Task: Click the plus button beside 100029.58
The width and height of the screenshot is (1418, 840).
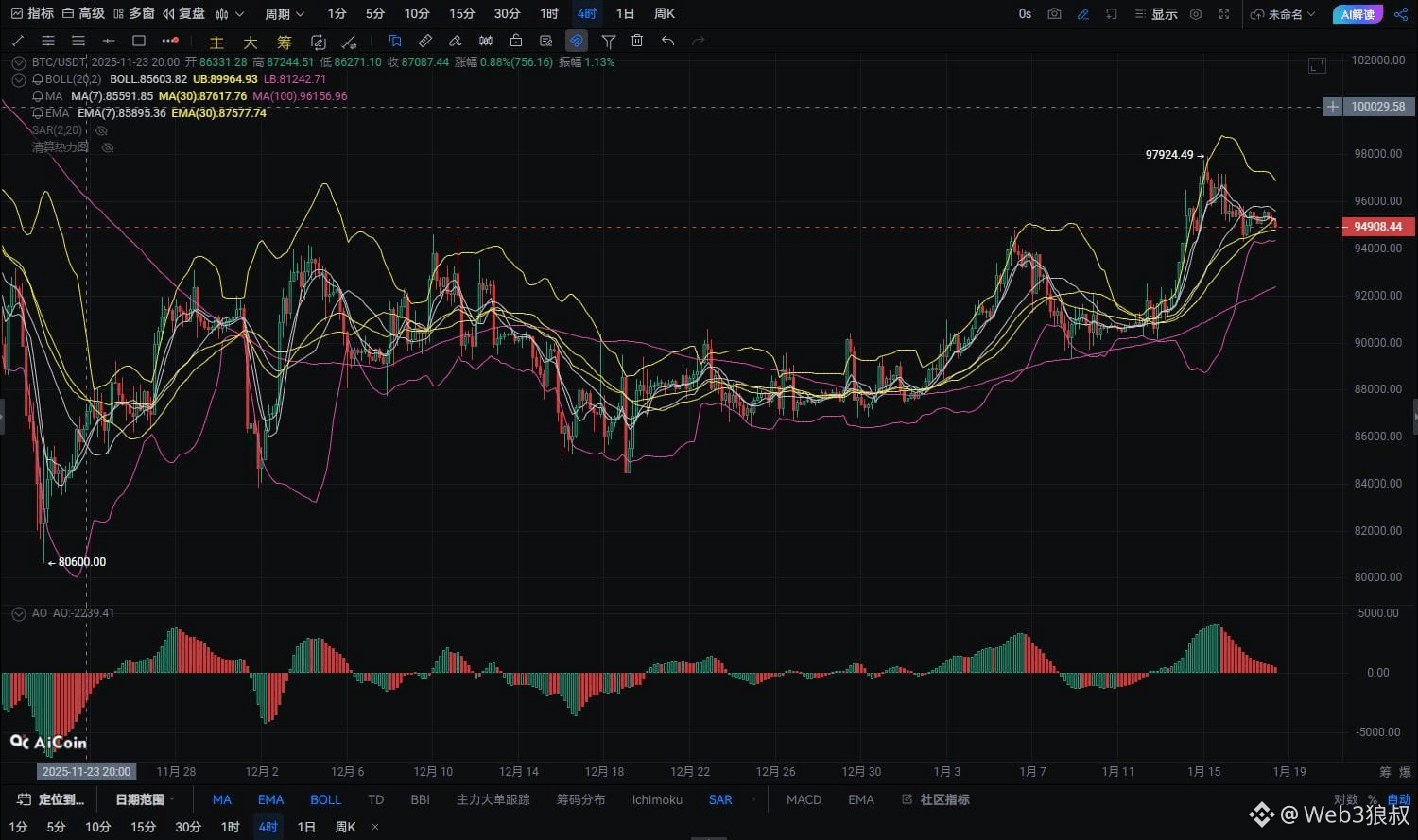Action: [1332, 107]
